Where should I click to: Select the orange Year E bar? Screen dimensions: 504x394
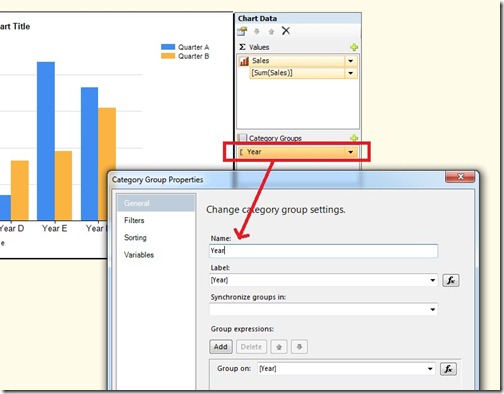tap(63, 186)
